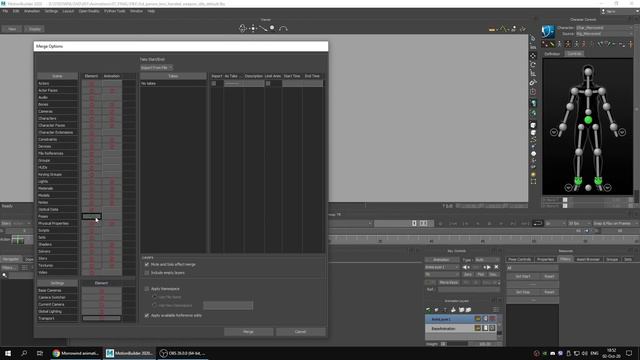This screenshot has width=640, height=360.
Task: Toggle Poses element cell in Merge Options
Action: pyautogui.click(x=91, y=216)
